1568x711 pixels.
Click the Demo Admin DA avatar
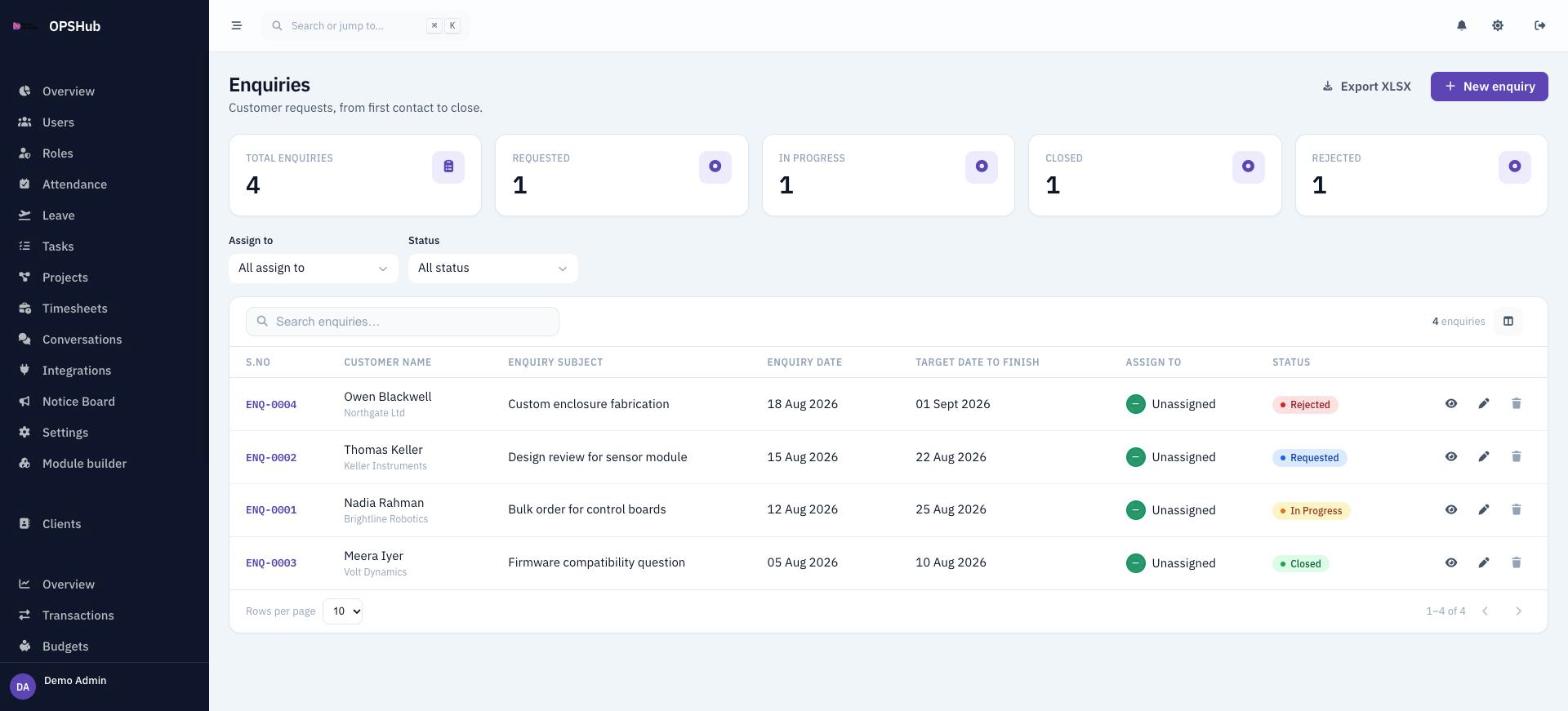22,687
